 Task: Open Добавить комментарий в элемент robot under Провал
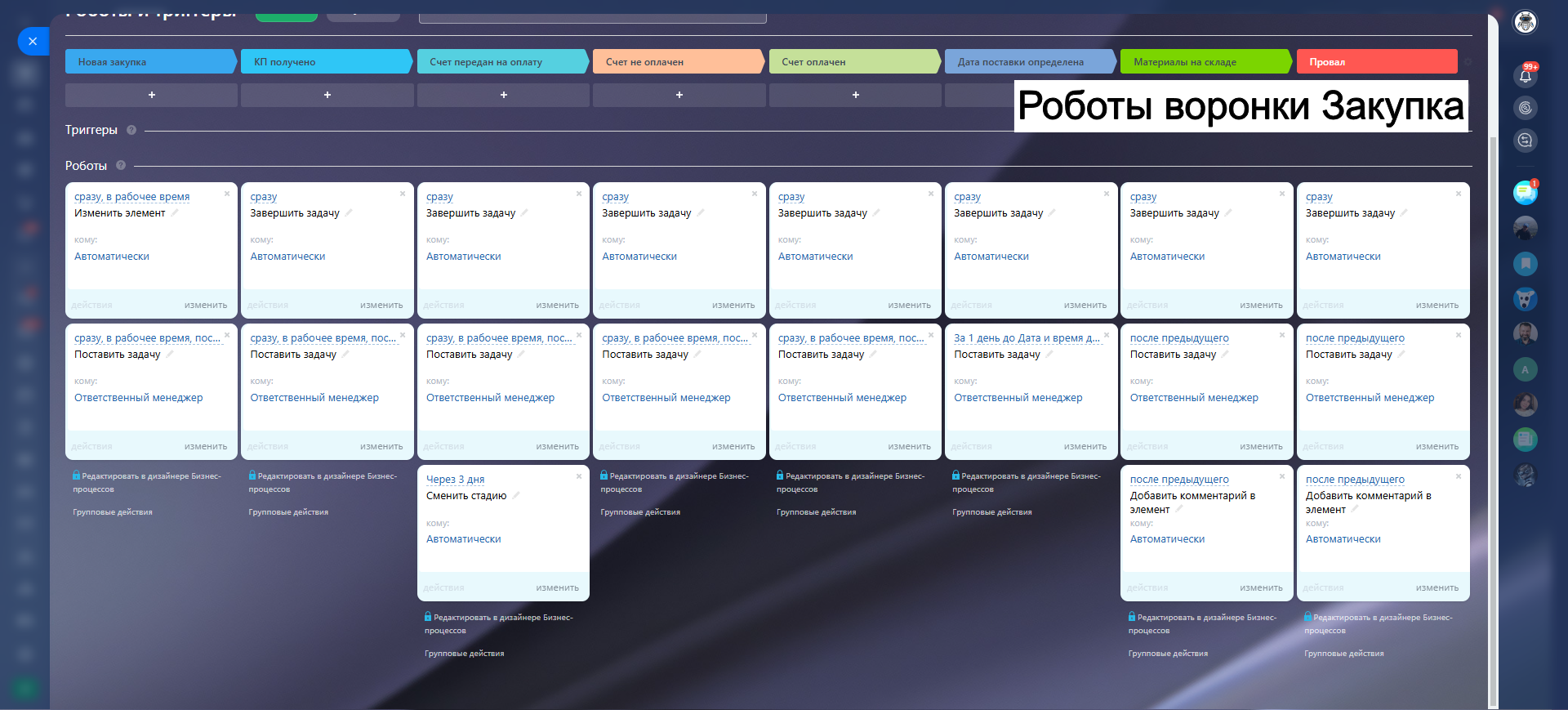click(x=1369, y=502)
